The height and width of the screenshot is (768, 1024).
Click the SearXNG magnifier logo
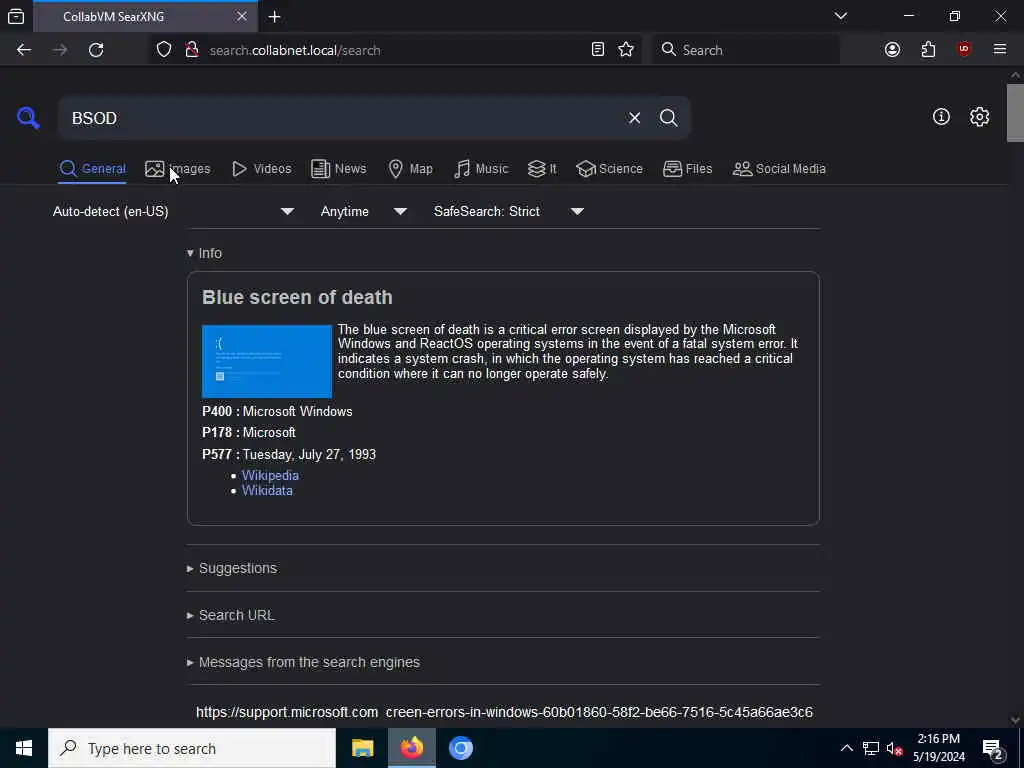[28, 118]
